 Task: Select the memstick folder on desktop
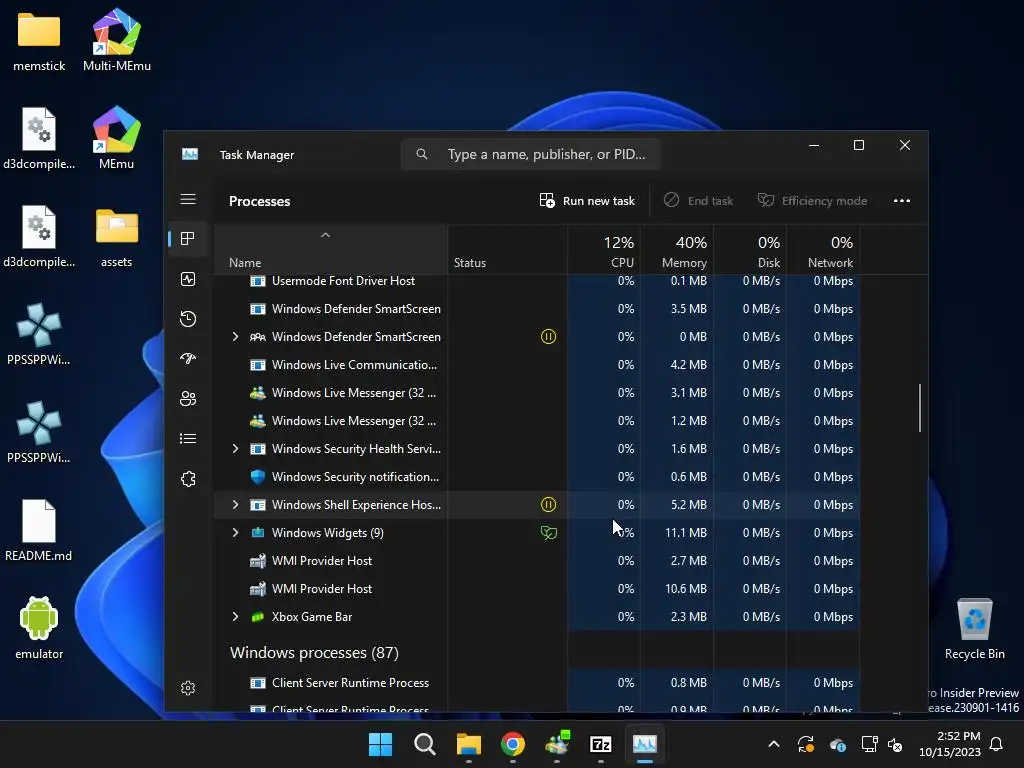[39, 41]
